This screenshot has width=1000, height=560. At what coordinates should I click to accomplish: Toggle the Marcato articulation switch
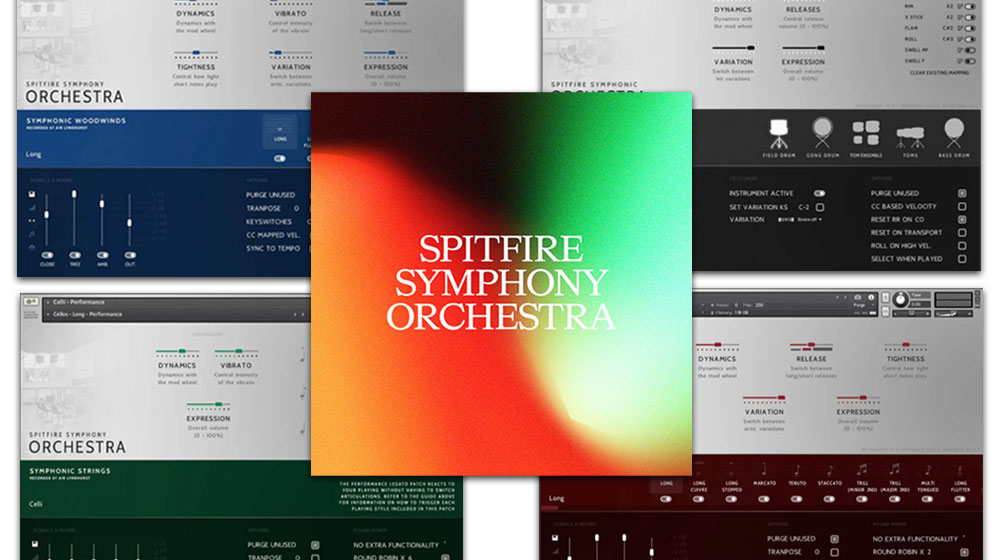(x=764, y=499)
